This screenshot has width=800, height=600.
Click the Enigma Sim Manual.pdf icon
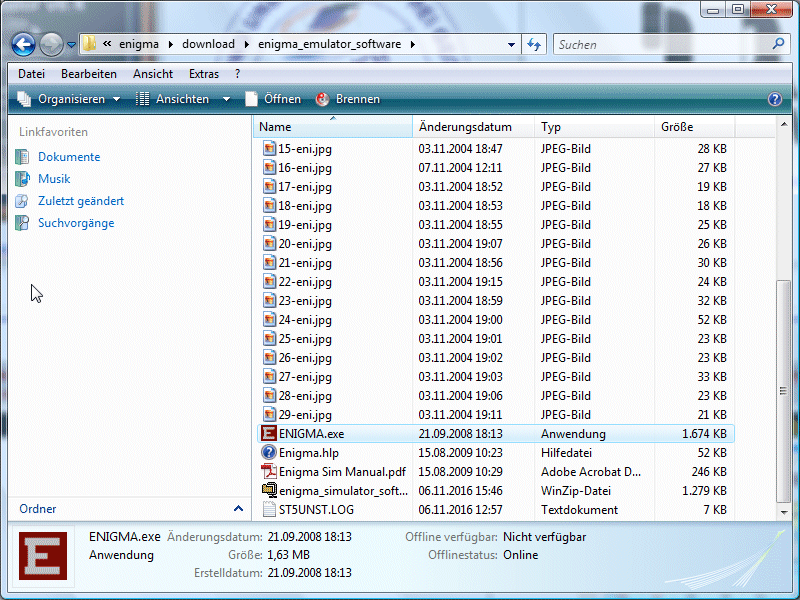coord(268,471)
